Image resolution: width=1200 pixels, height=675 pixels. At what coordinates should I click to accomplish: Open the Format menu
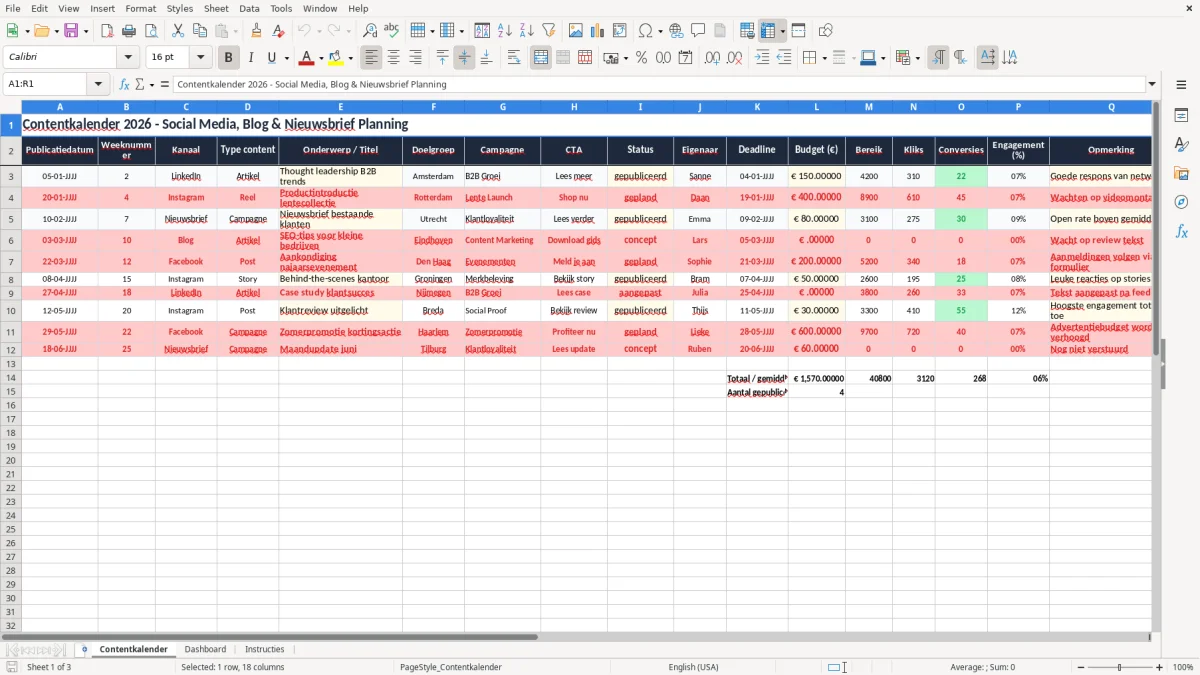coord(141,8)
